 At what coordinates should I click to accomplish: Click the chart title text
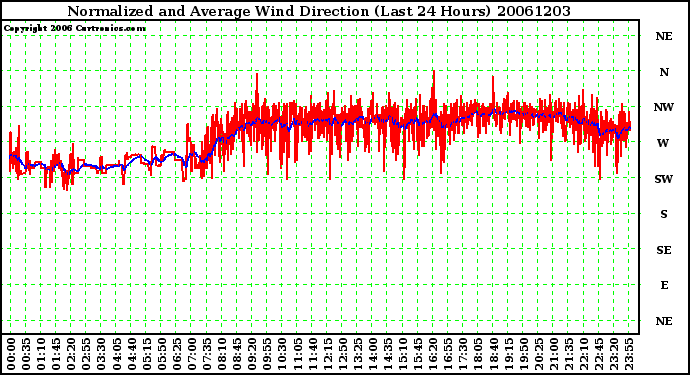(319, 11)
